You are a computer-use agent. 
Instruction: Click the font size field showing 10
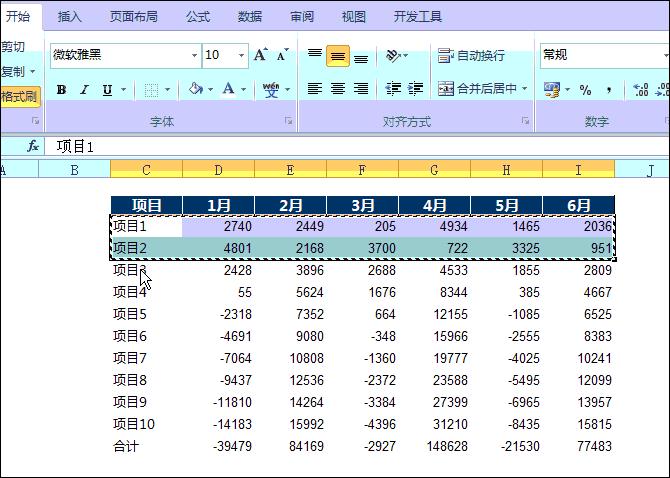tap(220, 56)
